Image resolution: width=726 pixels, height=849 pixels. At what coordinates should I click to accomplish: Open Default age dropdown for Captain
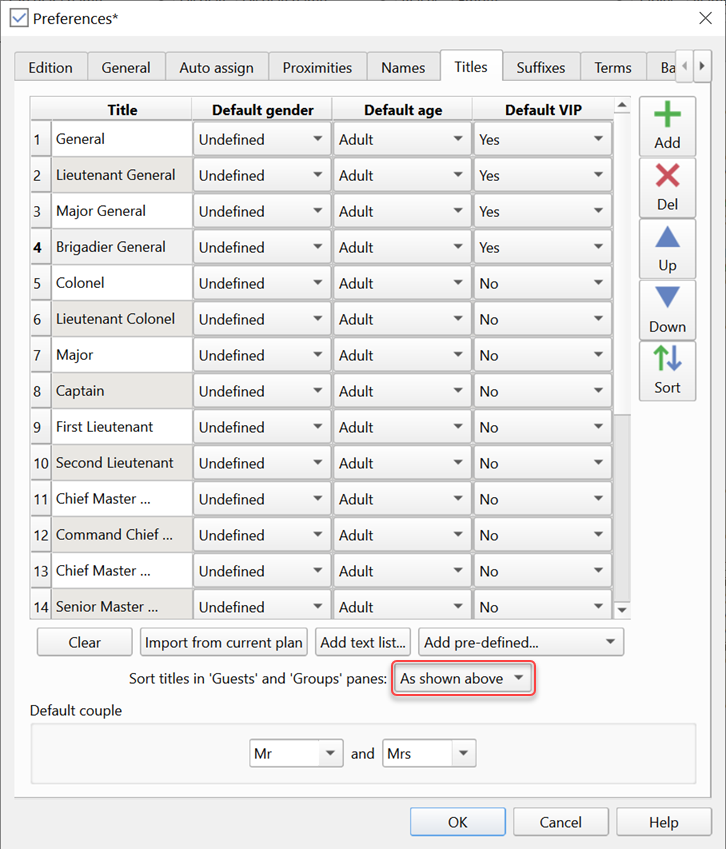401,392
